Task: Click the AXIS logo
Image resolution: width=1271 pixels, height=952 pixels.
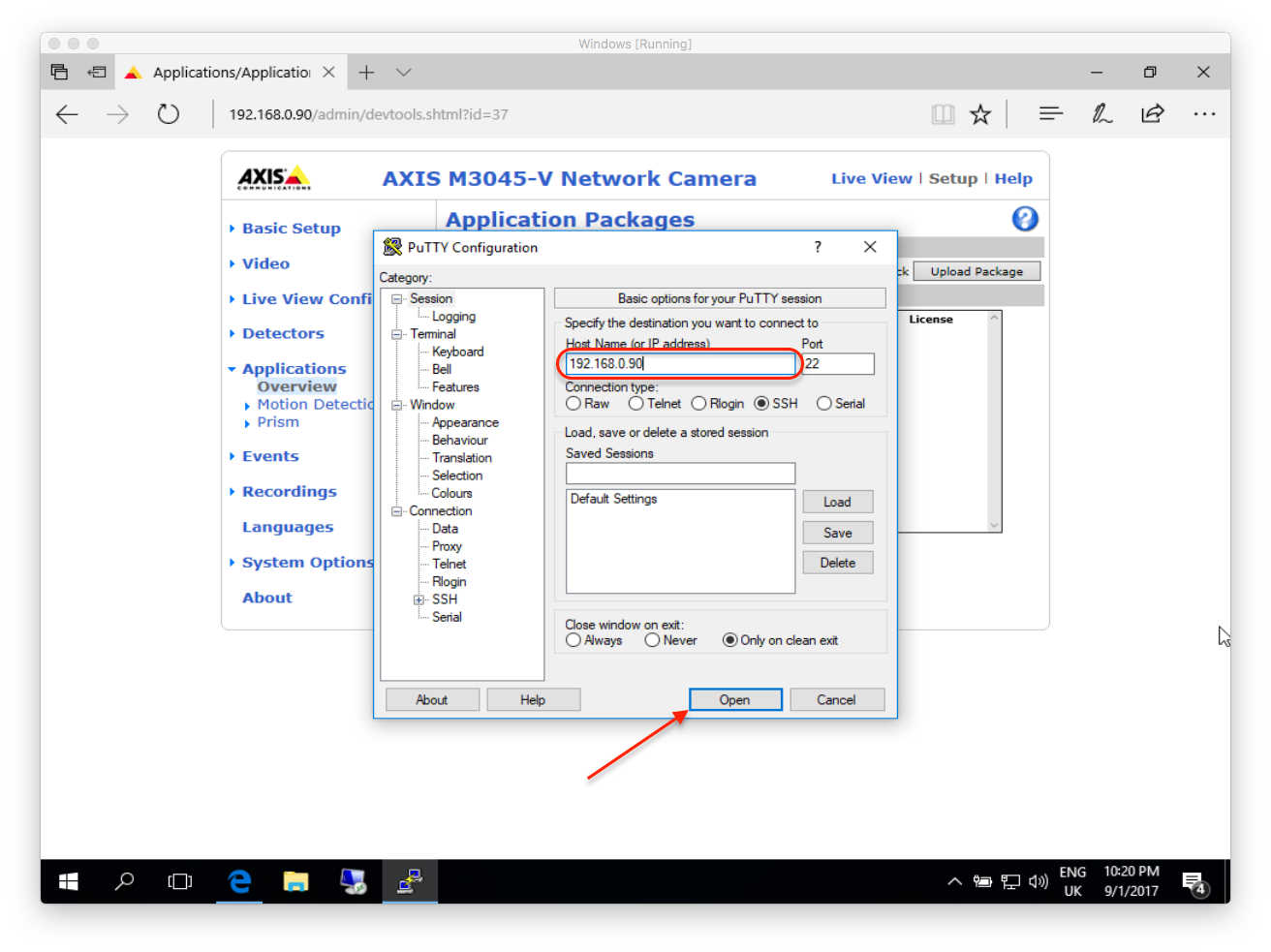Action: 274,177
